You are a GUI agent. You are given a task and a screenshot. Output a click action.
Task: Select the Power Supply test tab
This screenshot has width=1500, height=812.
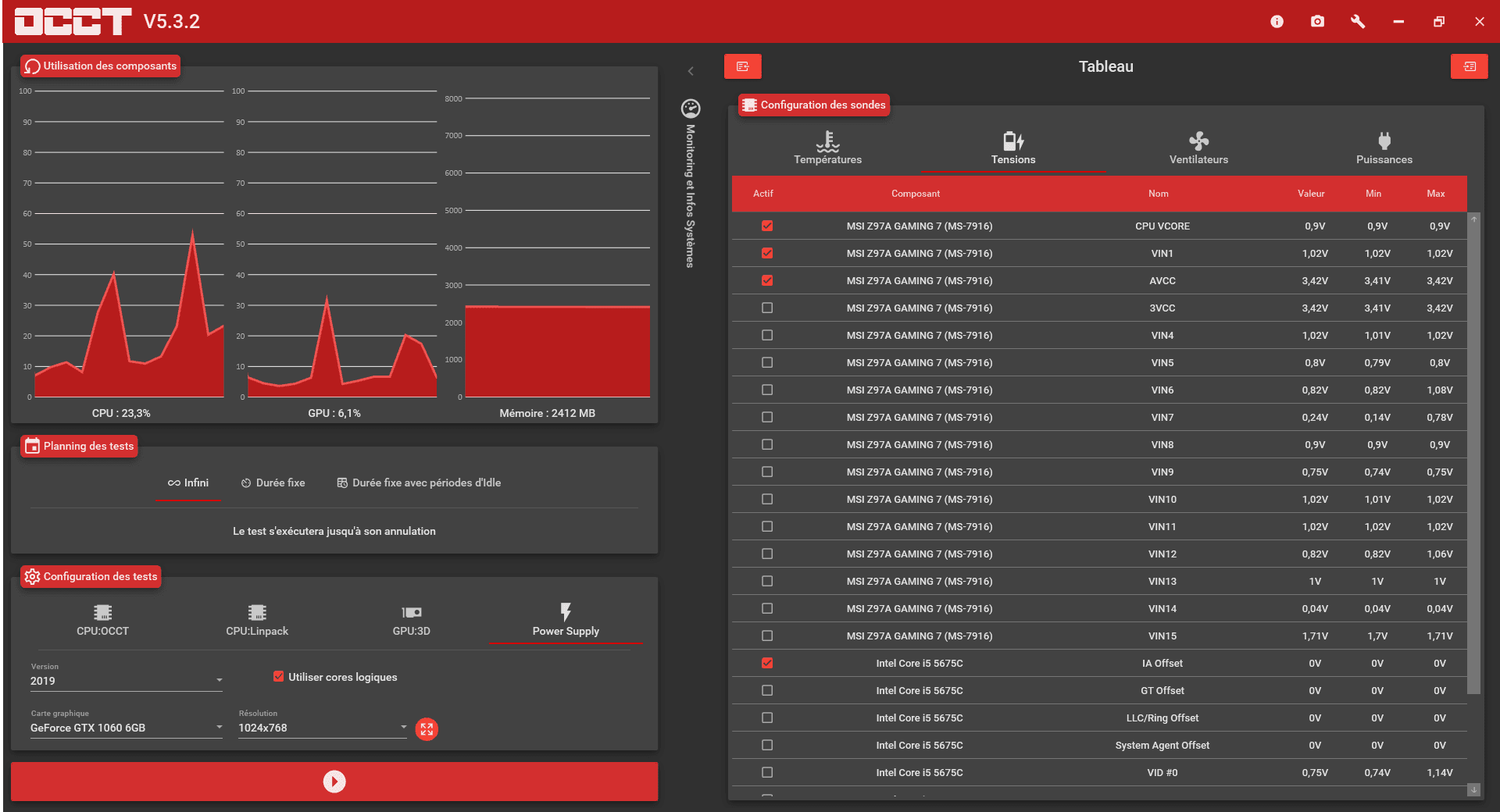566,621
